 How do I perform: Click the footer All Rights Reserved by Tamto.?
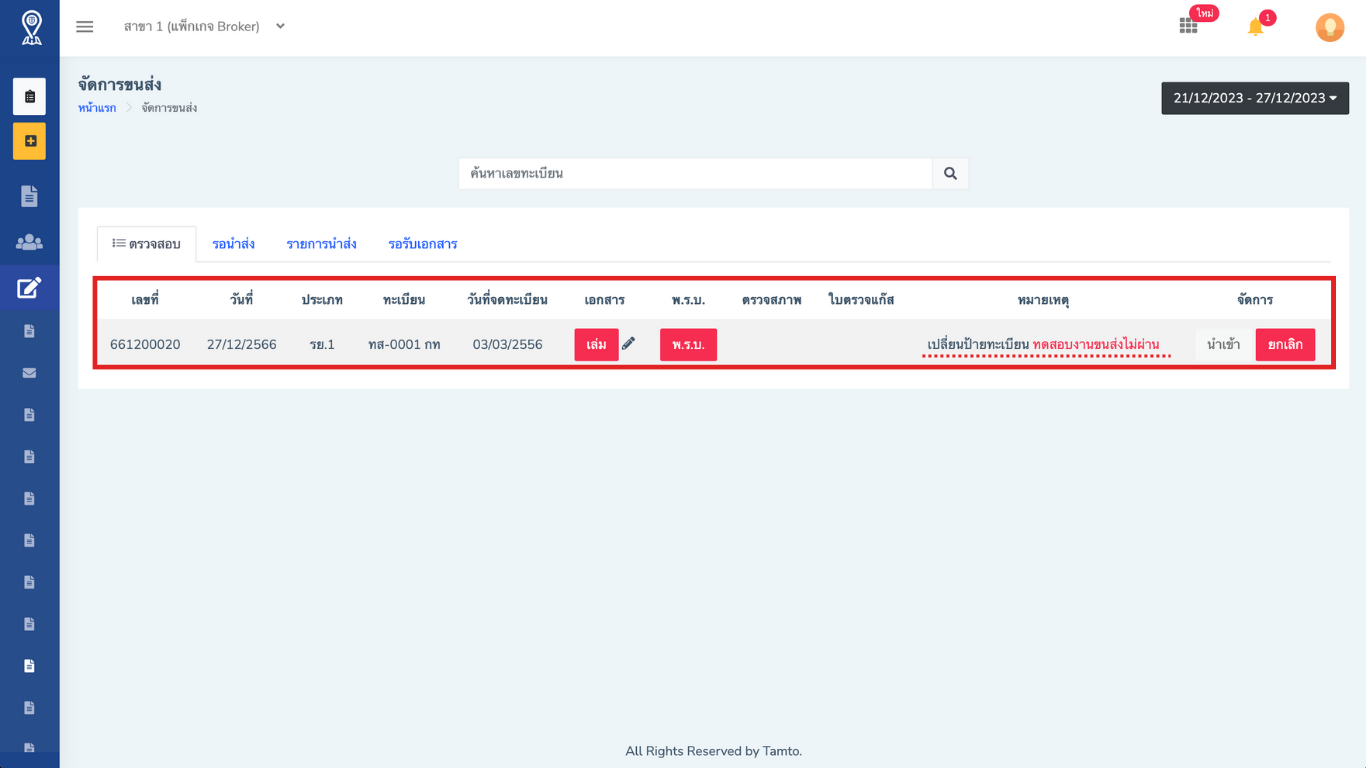(x=713, y=751)
